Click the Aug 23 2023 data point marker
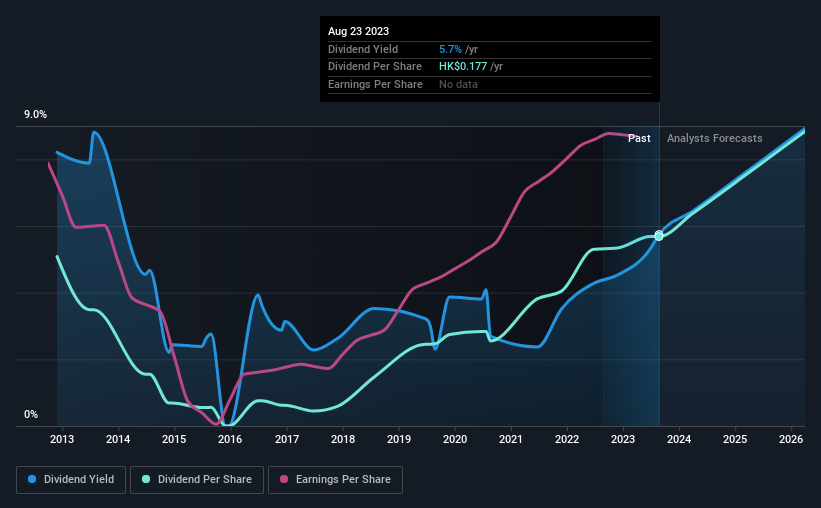Image resolution: width=821 pixels, height=508 pixels. (x=659, y=236)
